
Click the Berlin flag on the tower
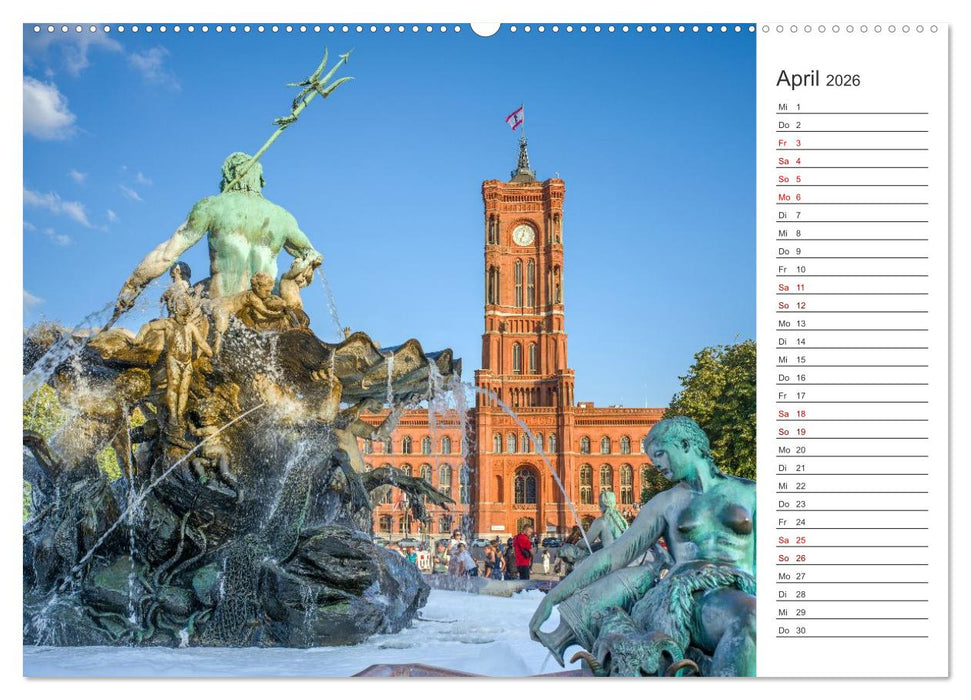point(516,118)
